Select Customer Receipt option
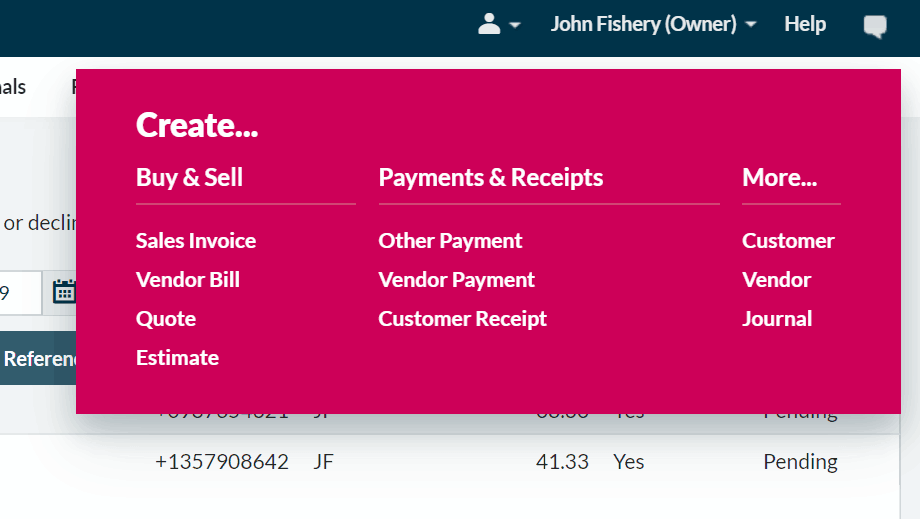 [x=462, y=319]
